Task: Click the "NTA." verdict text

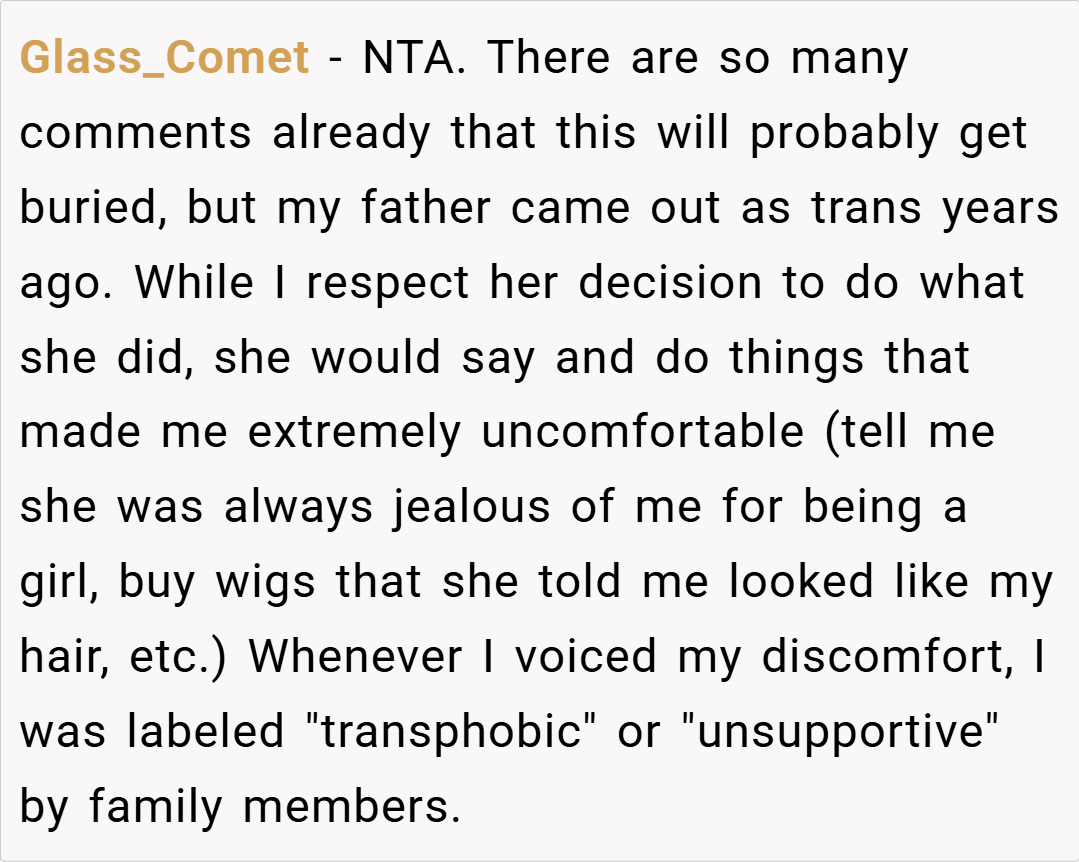Action: (412, 59)
